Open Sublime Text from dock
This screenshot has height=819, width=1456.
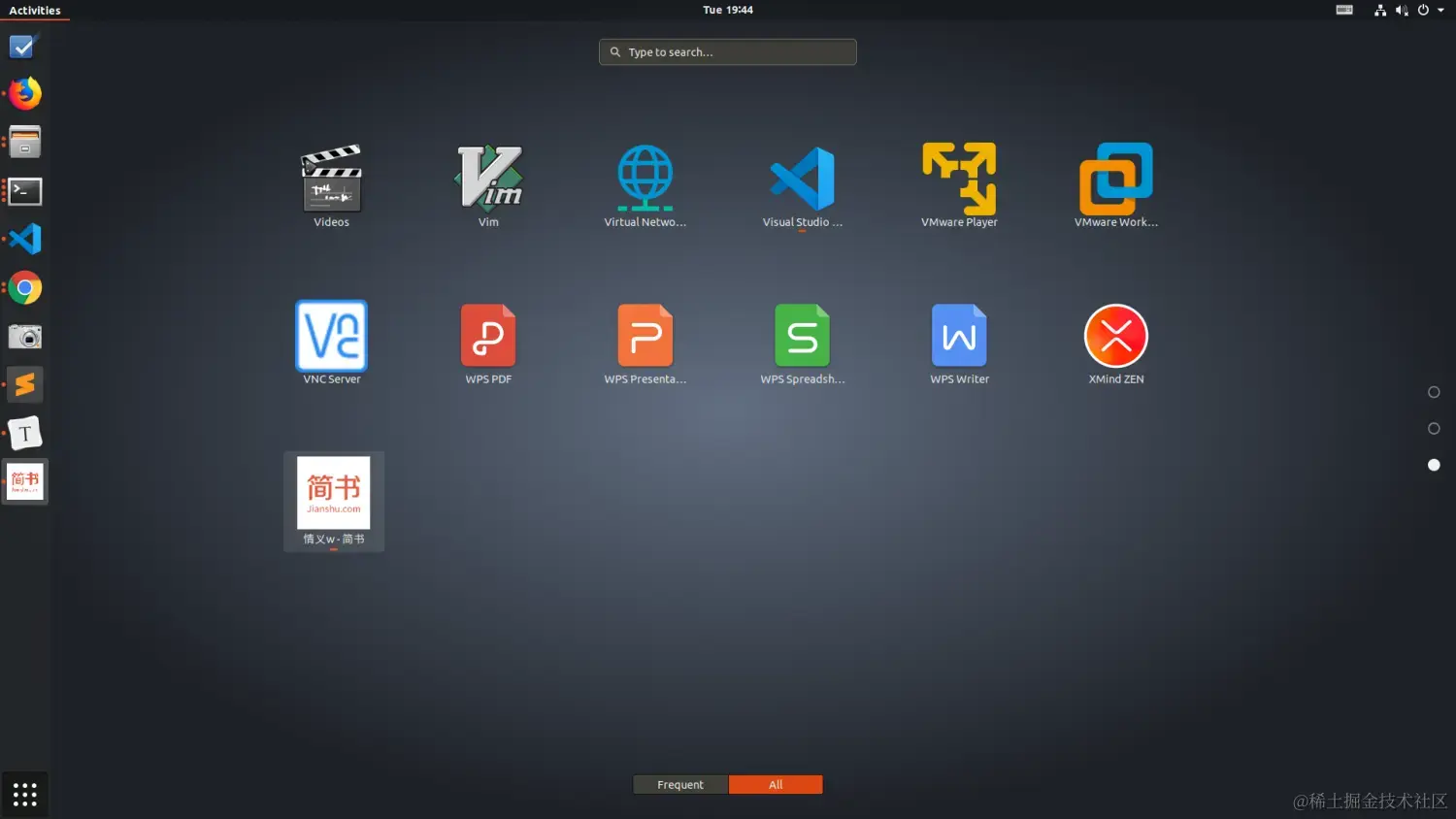(x=25, y=385)
